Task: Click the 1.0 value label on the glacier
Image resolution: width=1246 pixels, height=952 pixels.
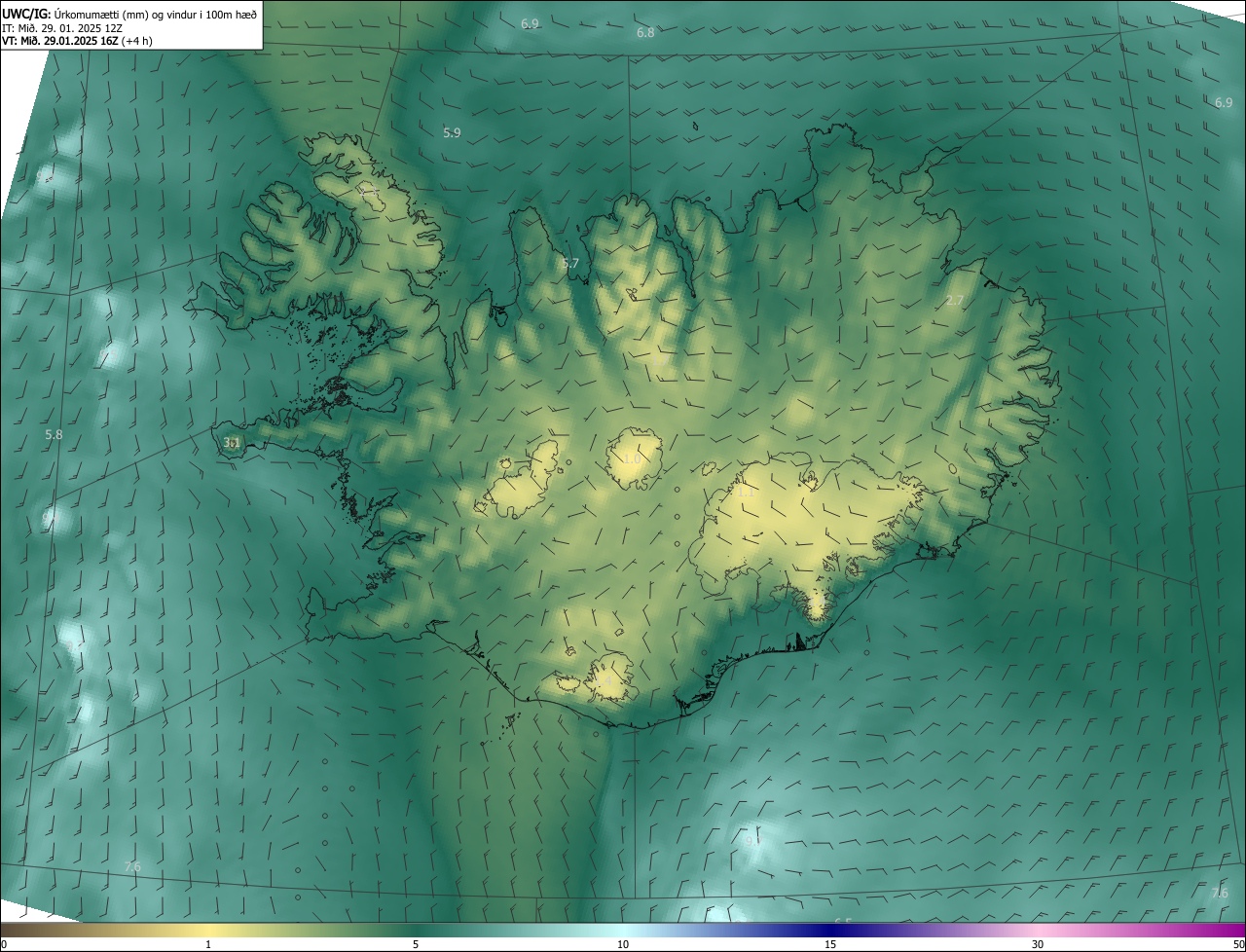Action: tap(632, 459)
